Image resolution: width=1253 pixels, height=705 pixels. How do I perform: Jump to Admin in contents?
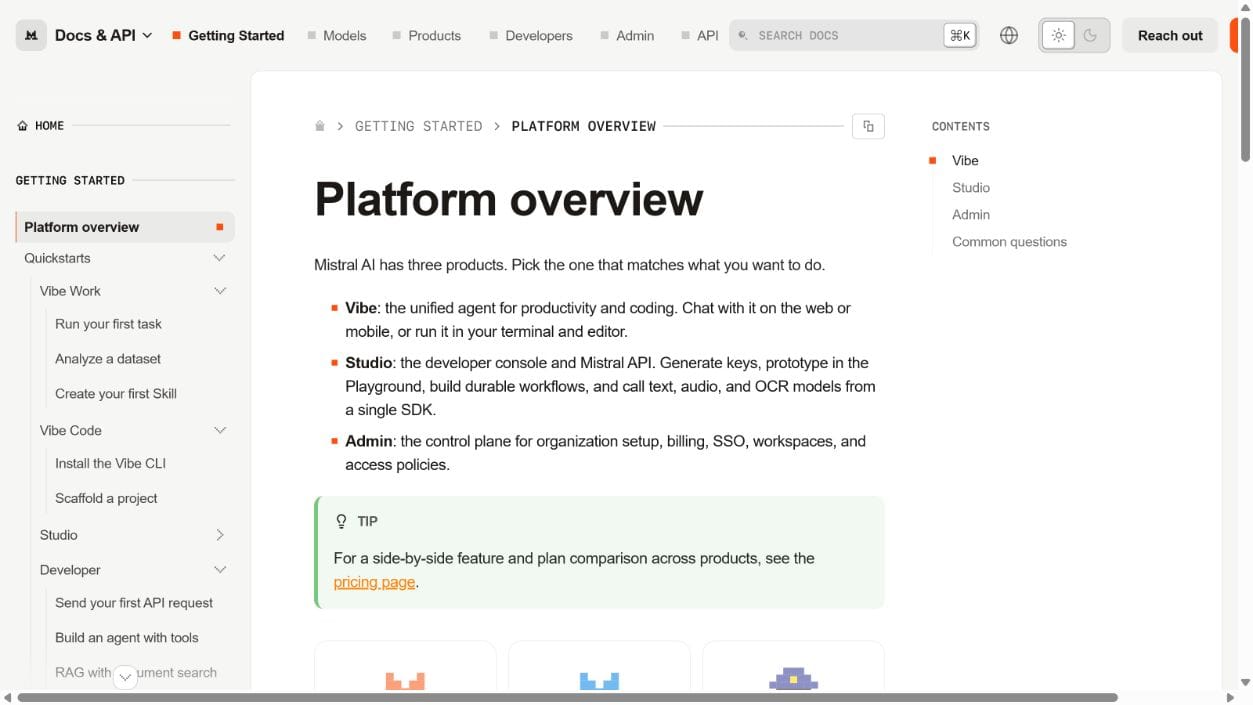971,215
